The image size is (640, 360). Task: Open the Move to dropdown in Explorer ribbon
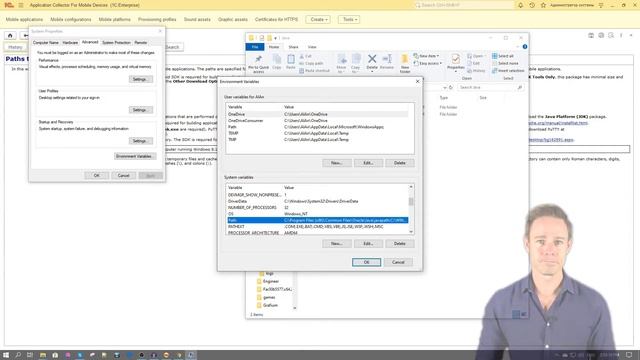pyautogui.click(x=342, y=64)
